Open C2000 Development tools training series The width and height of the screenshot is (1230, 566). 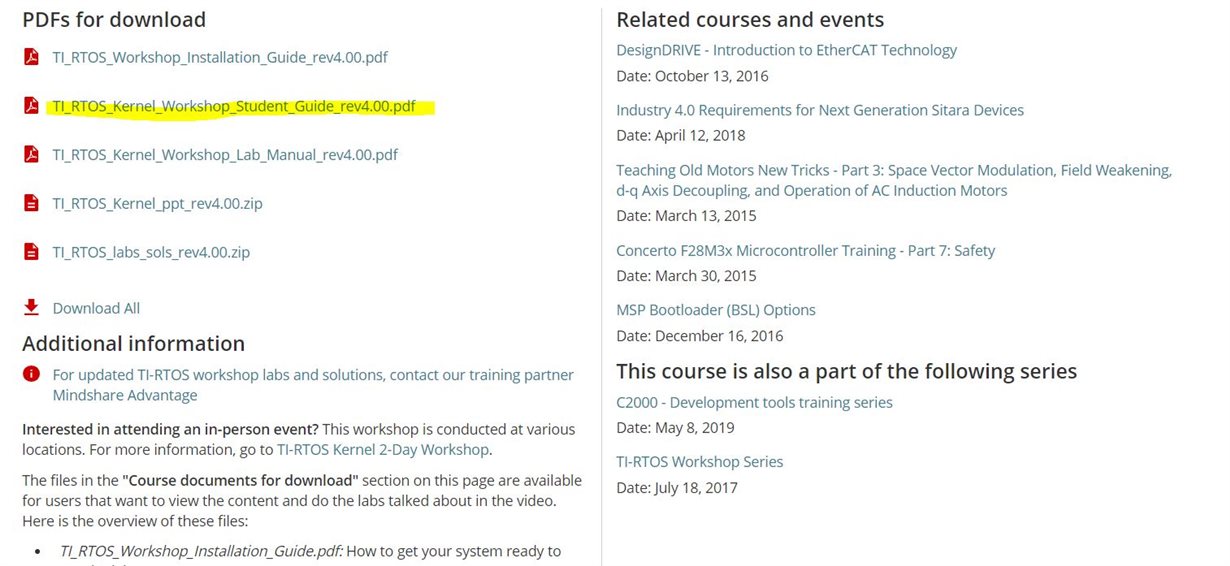point(754,402)
